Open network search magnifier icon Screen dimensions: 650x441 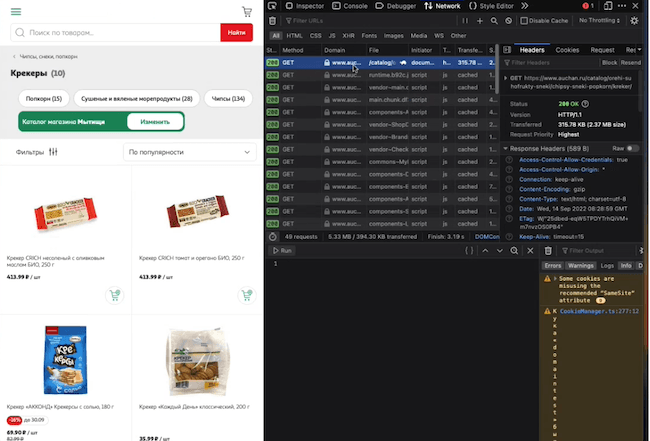coord(494,21)
